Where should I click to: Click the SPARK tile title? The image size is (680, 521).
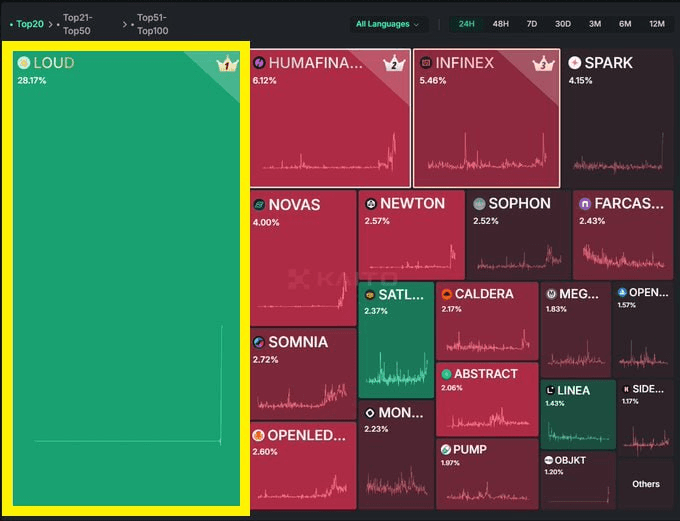tap(608, 63)
